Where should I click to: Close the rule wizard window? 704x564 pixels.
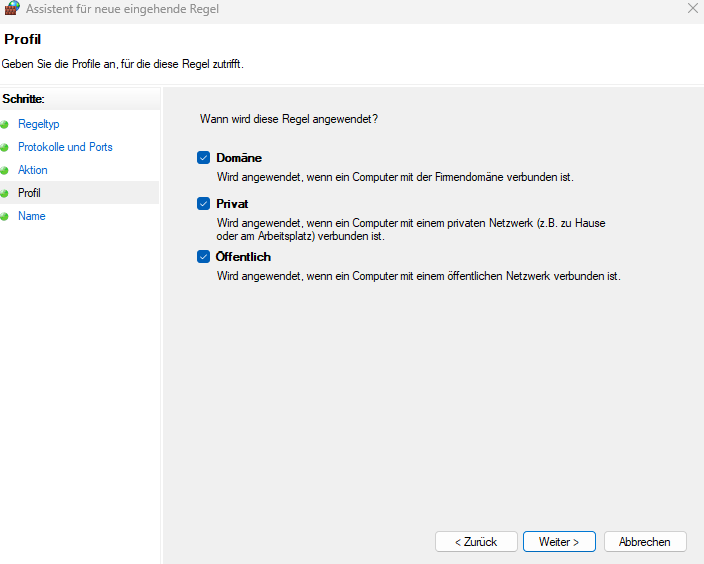point(692,9)
